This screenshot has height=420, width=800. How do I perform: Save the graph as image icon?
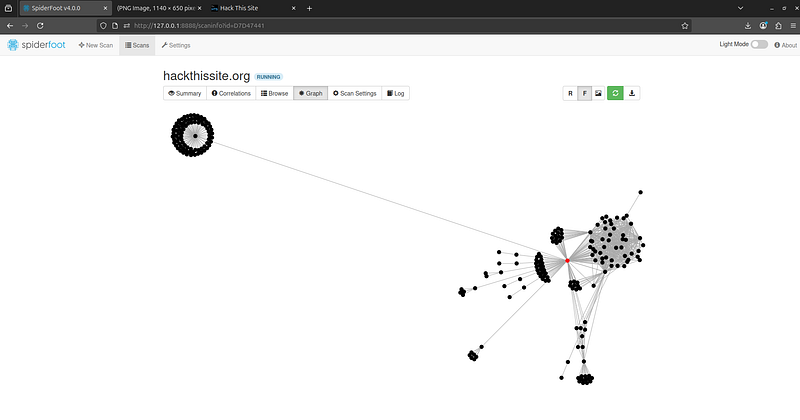tap(598, 93)
